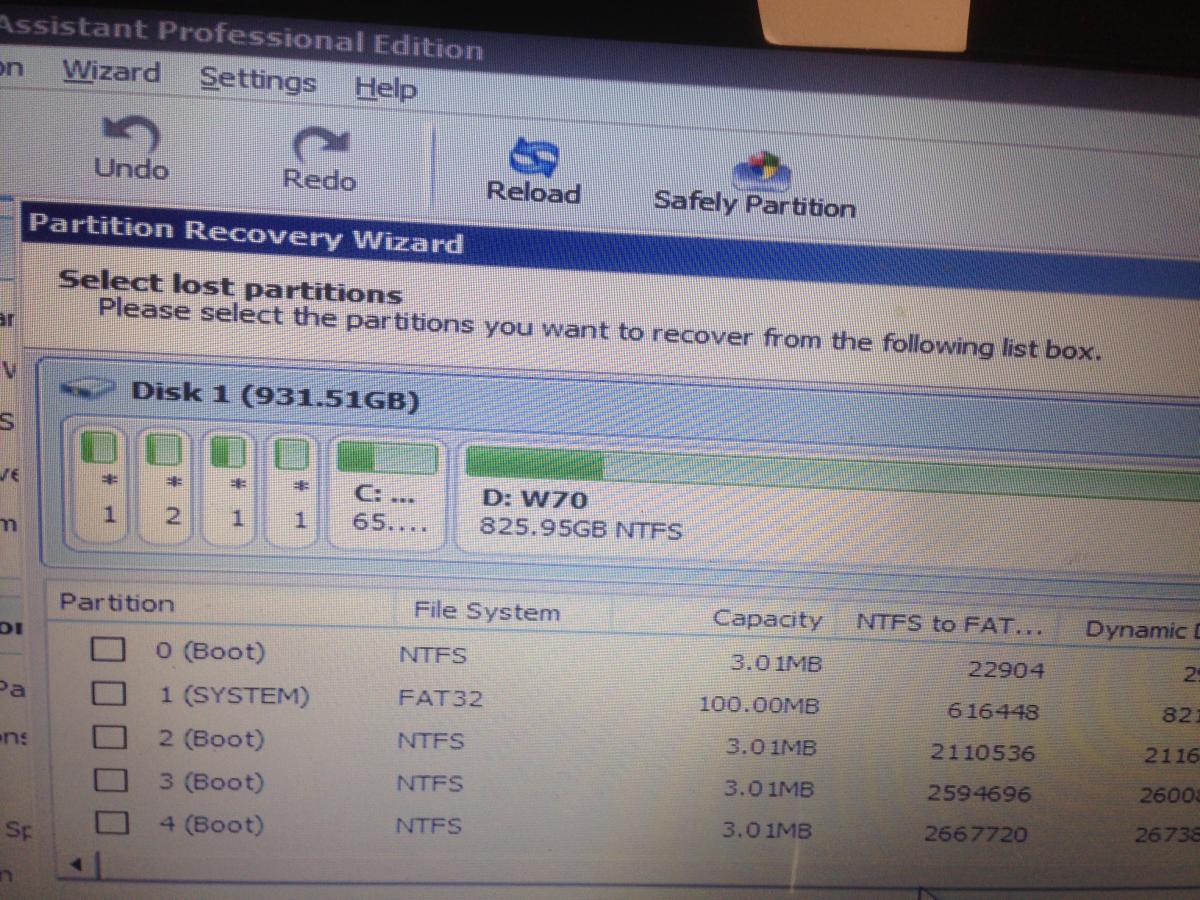The width and height of the screenshot is (1200, 900).
Task: Open the Wizard menu
Action: click(111, 72)
